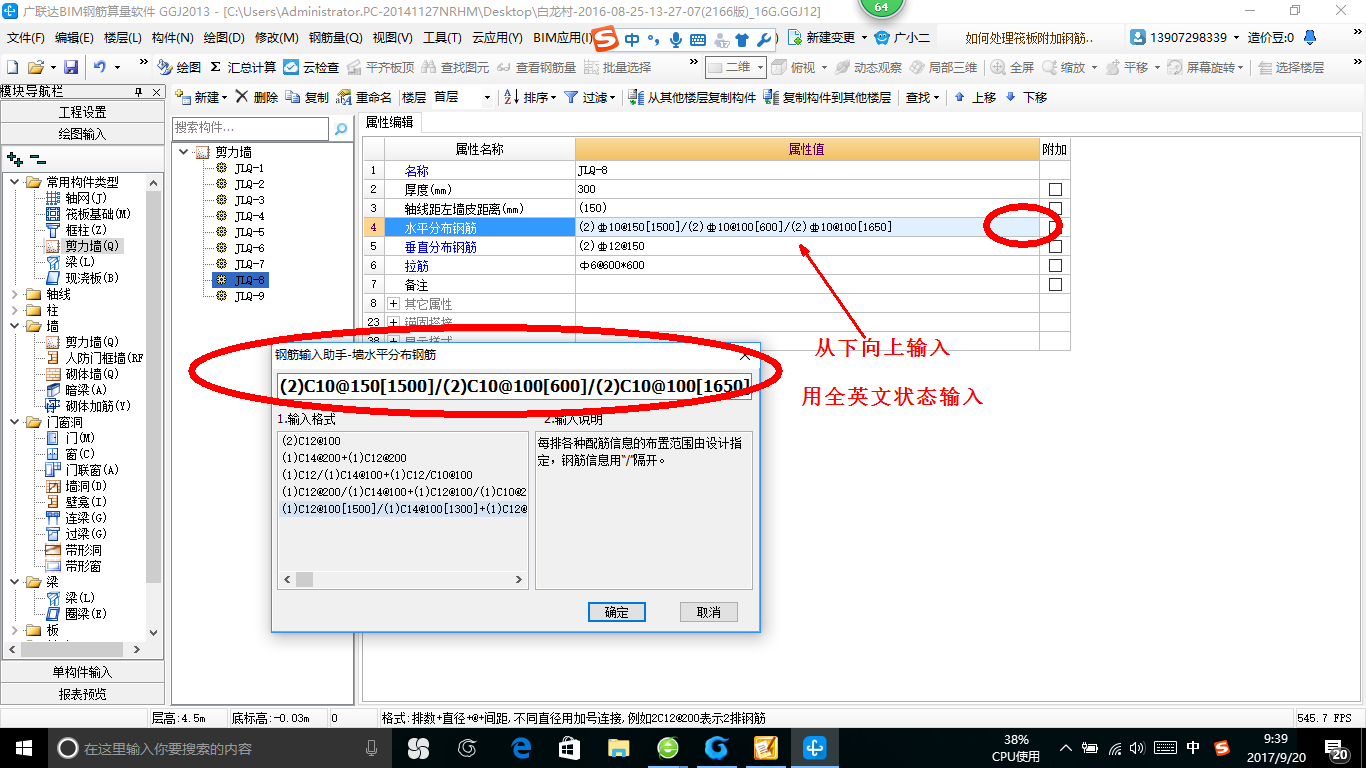
Task: Open the 排序 sort dropdown
Action: click(552, 97)
